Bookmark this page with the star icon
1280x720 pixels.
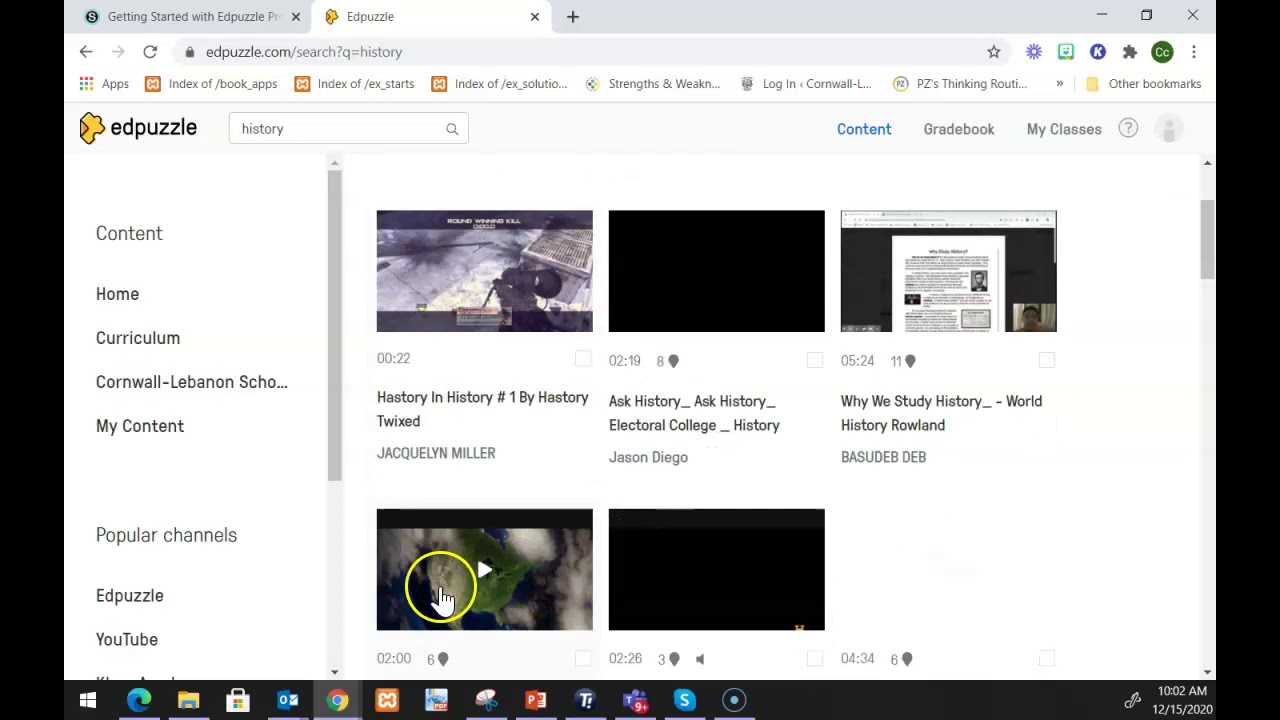(993, 52)
